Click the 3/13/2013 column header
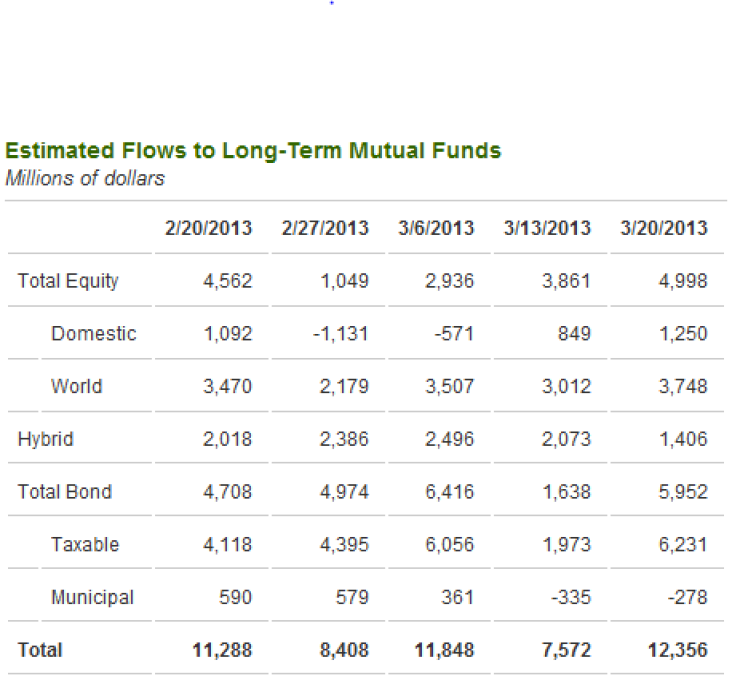740x676 pixels. pos(548,228)
